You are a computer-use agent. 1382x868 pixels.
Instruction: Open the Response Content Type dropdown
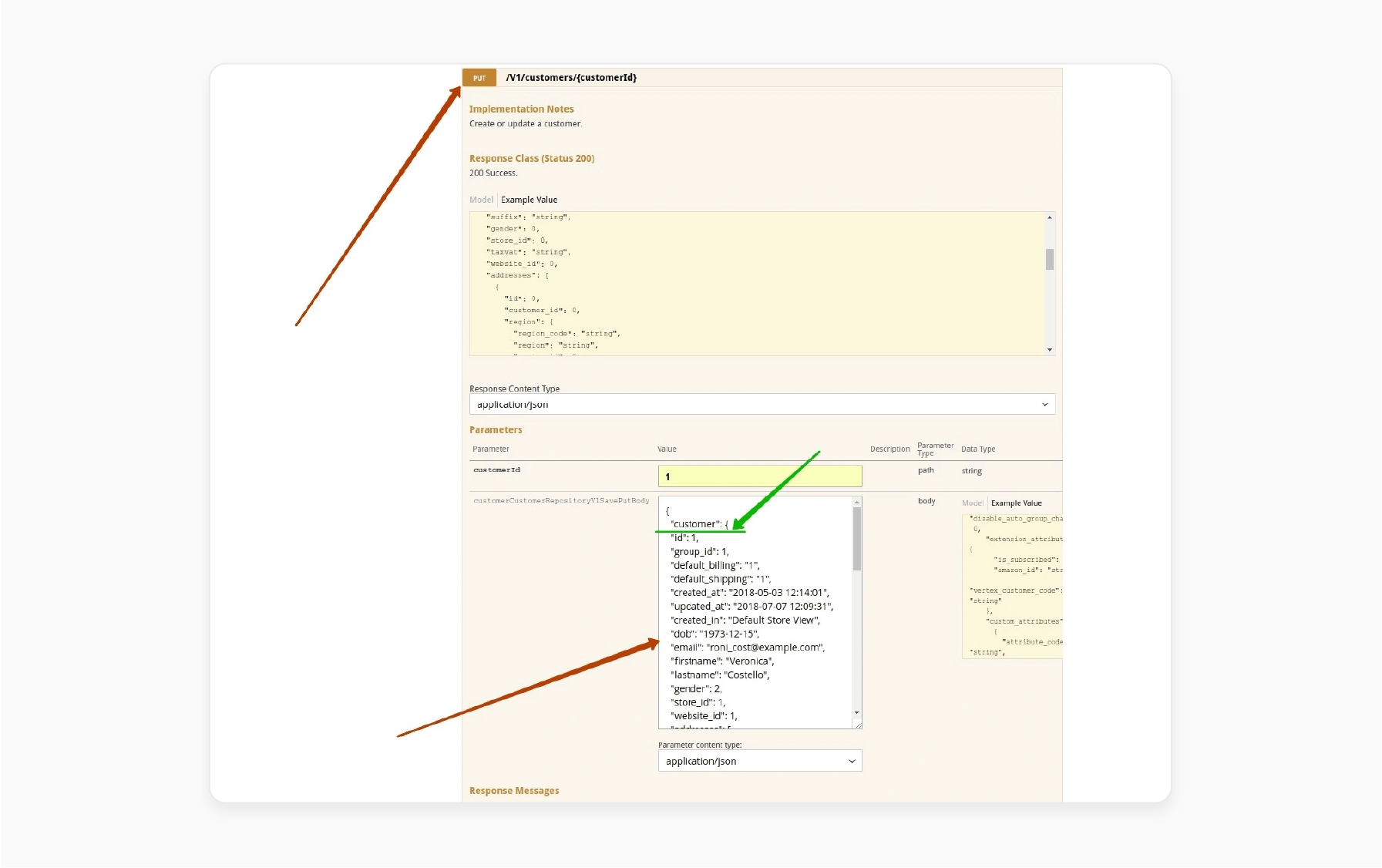pyautogui.click(x=762, y=404)
